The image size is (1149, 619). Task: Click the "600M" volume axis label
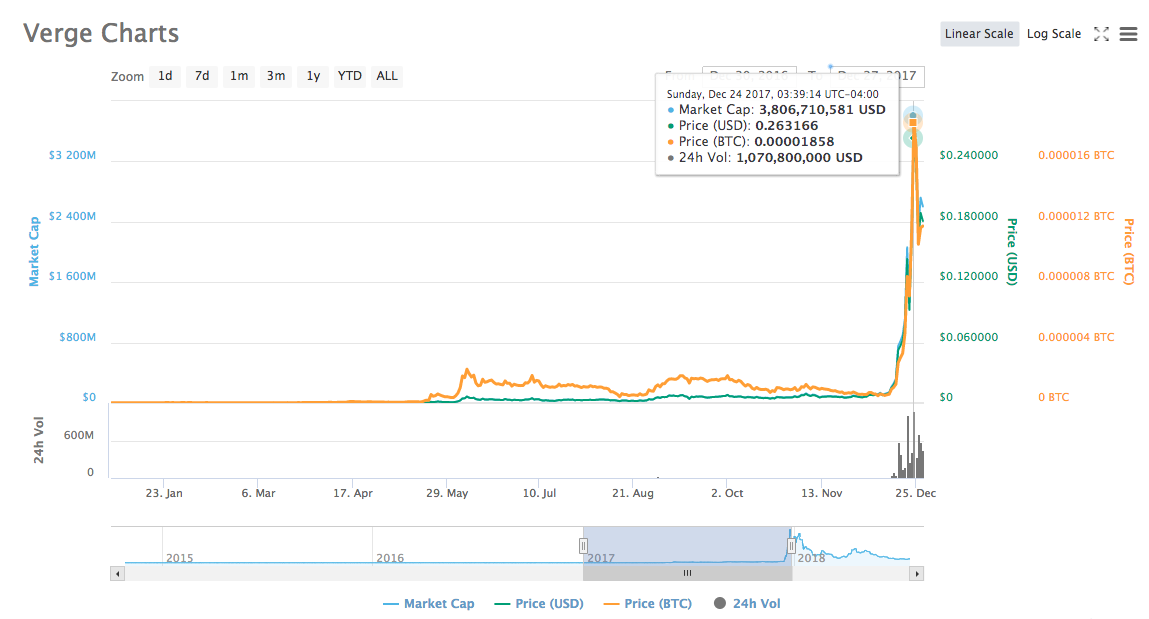pos(78,435)
